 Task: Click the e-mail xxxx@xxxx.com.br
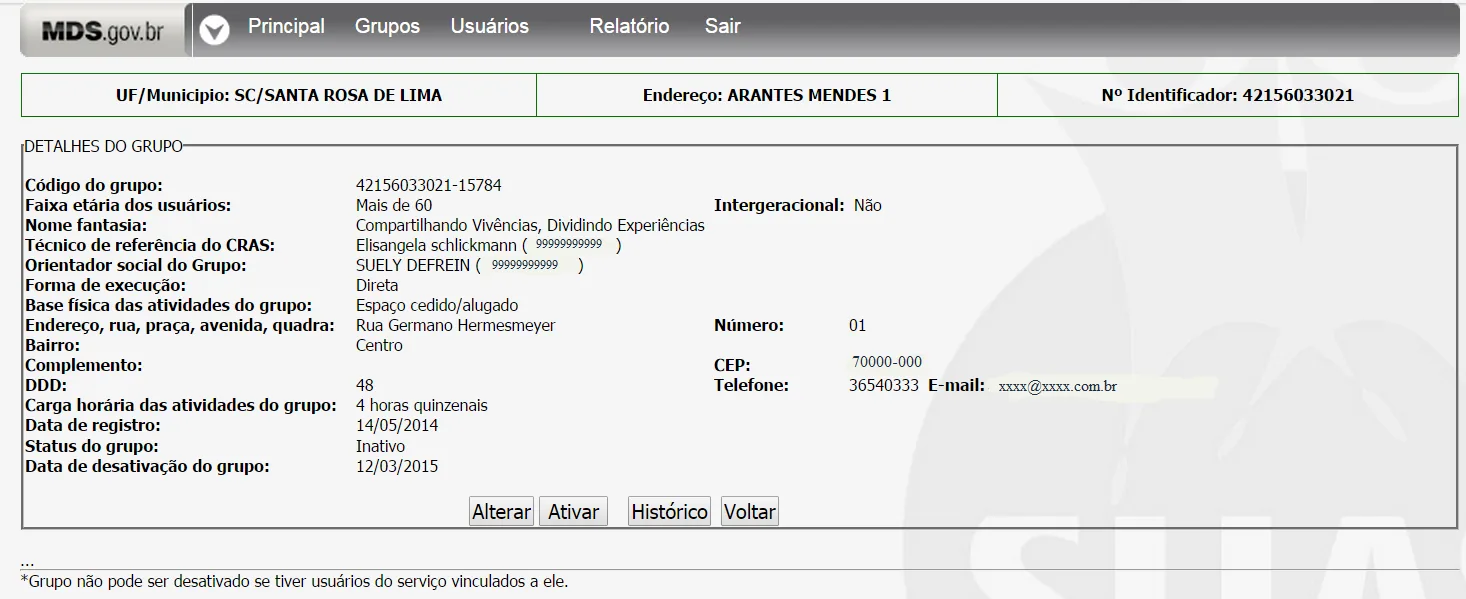tap(1058, 386)
